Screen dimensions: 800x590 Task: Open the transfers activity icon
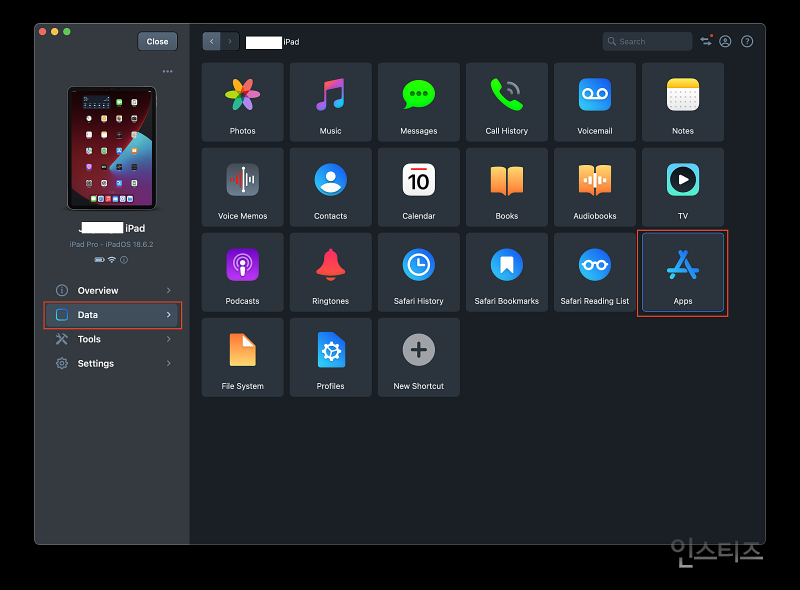coord(706,41)
